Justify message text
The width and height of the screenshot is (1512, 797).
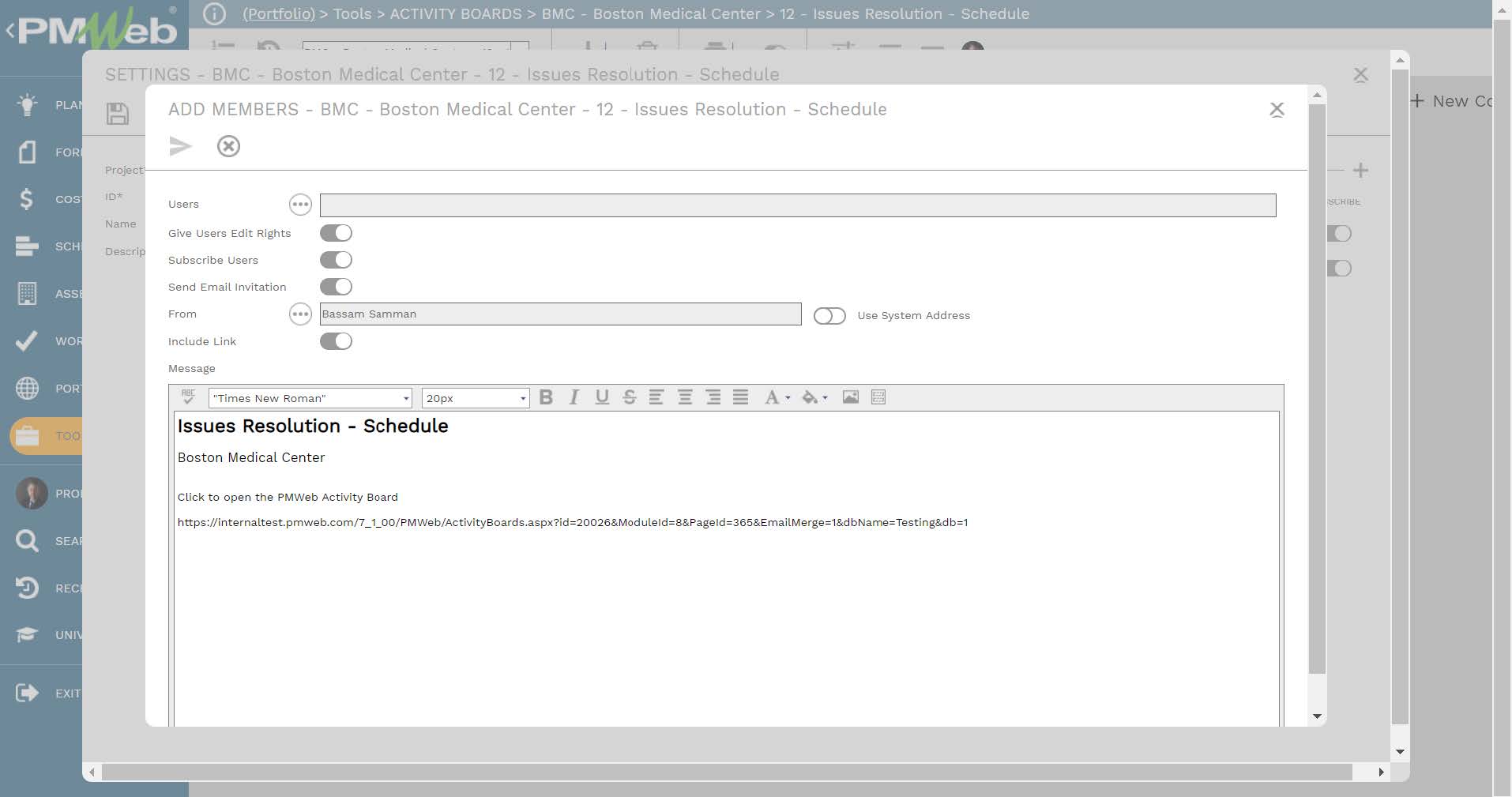point(740,397)
